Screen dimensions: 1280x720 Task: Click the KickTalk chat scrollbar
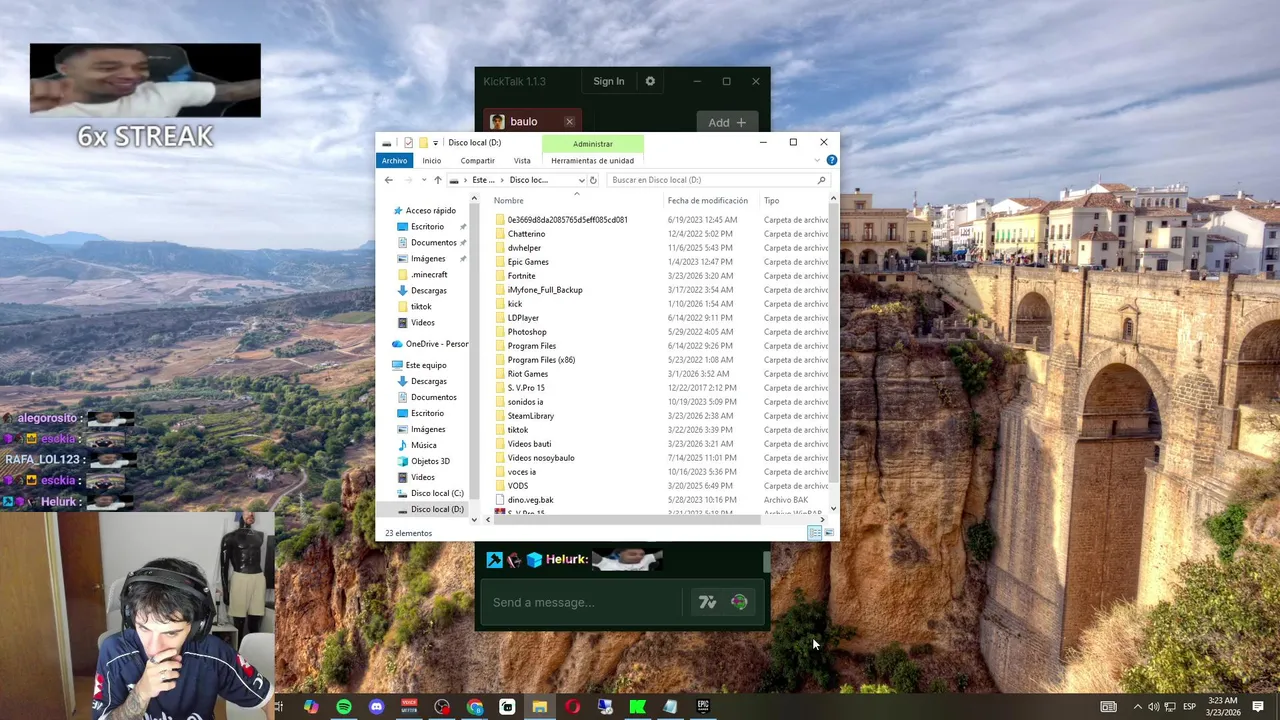pyautogui.click(x=767, y=562)
